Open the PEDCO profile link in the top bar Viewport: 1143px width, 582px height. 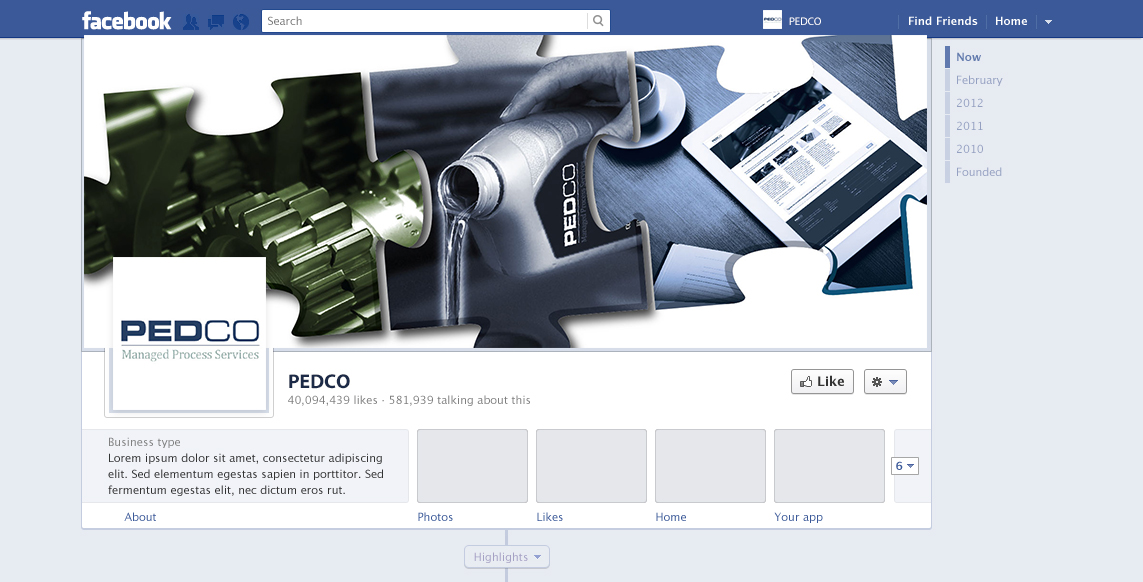805,21
